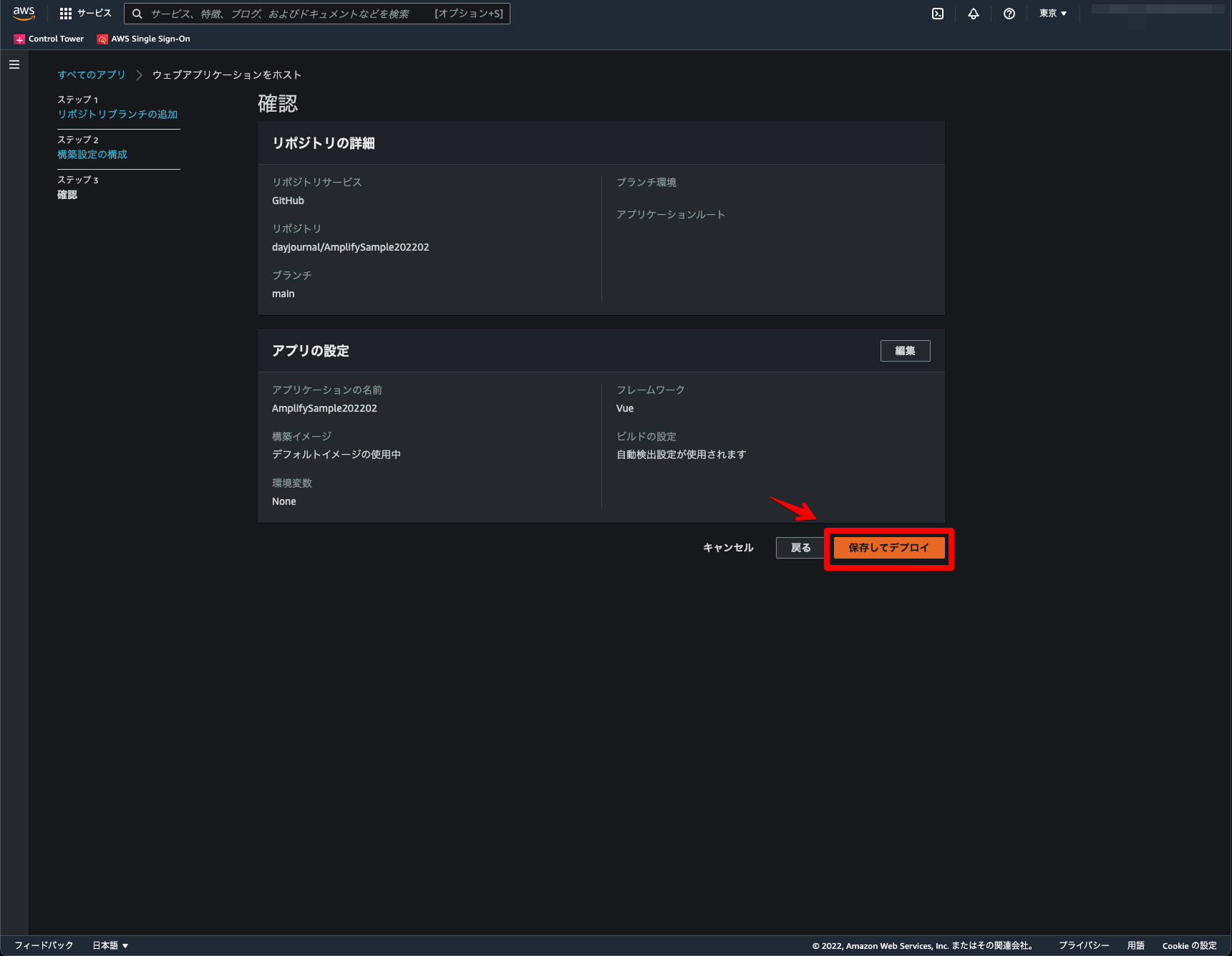This screenshot has width=1232, height=956.
Task: Go to step 2 構築設定の構成
Action: (x=92, y=155)
